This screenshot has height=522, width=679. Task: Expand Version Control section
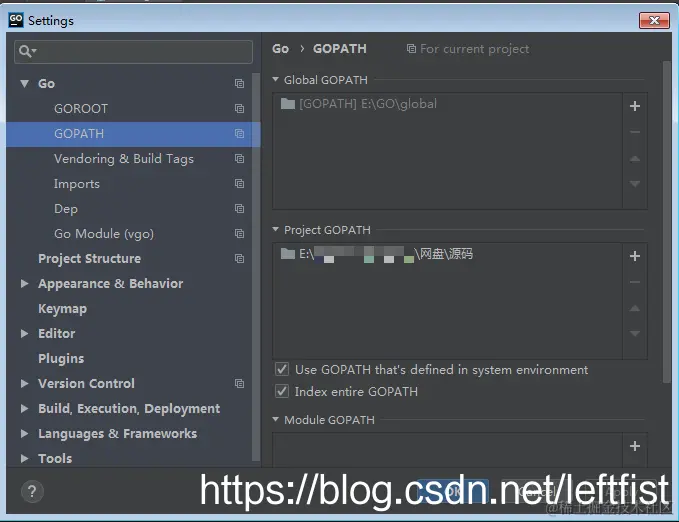25,383
